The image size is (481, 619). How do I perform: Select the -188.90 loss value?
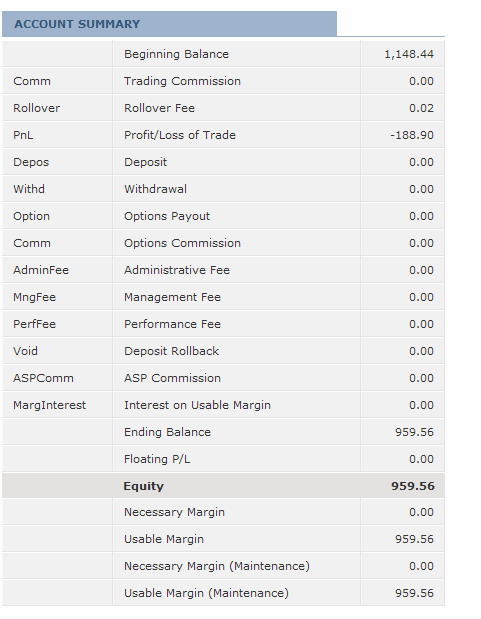[412, 135]
